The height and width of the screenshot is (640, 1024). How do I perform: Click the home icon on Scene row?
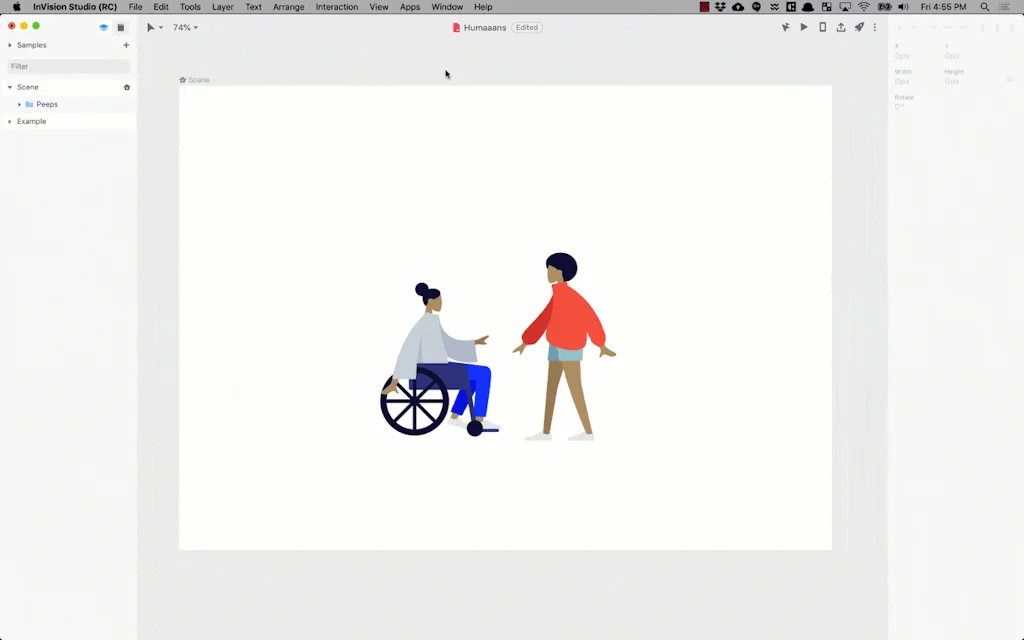(x=127, y=87)
